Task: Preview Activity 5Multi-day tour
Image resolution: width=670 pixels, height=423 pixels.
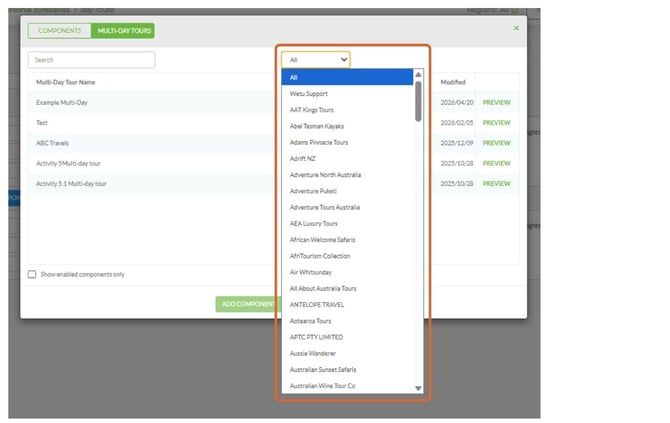Action: pyautogui.click(x=497, y=163)
